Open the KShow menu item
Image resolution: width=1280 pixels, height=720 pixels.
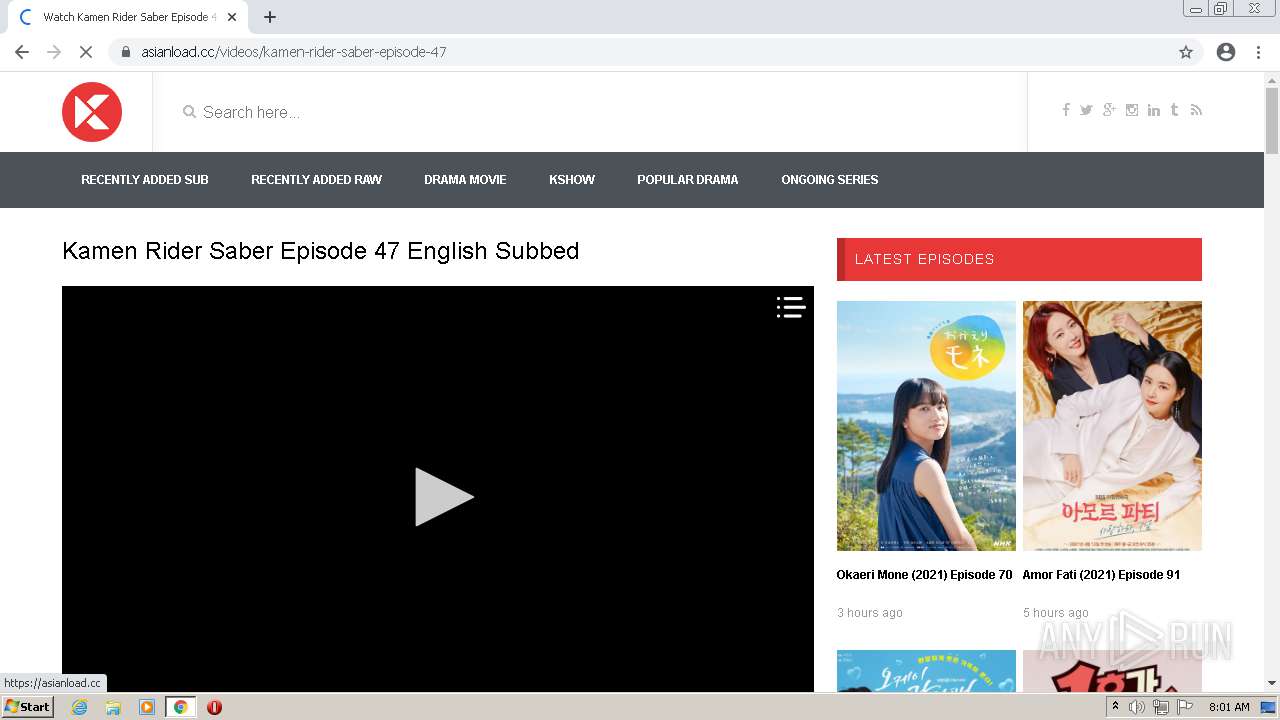point(572,180)
